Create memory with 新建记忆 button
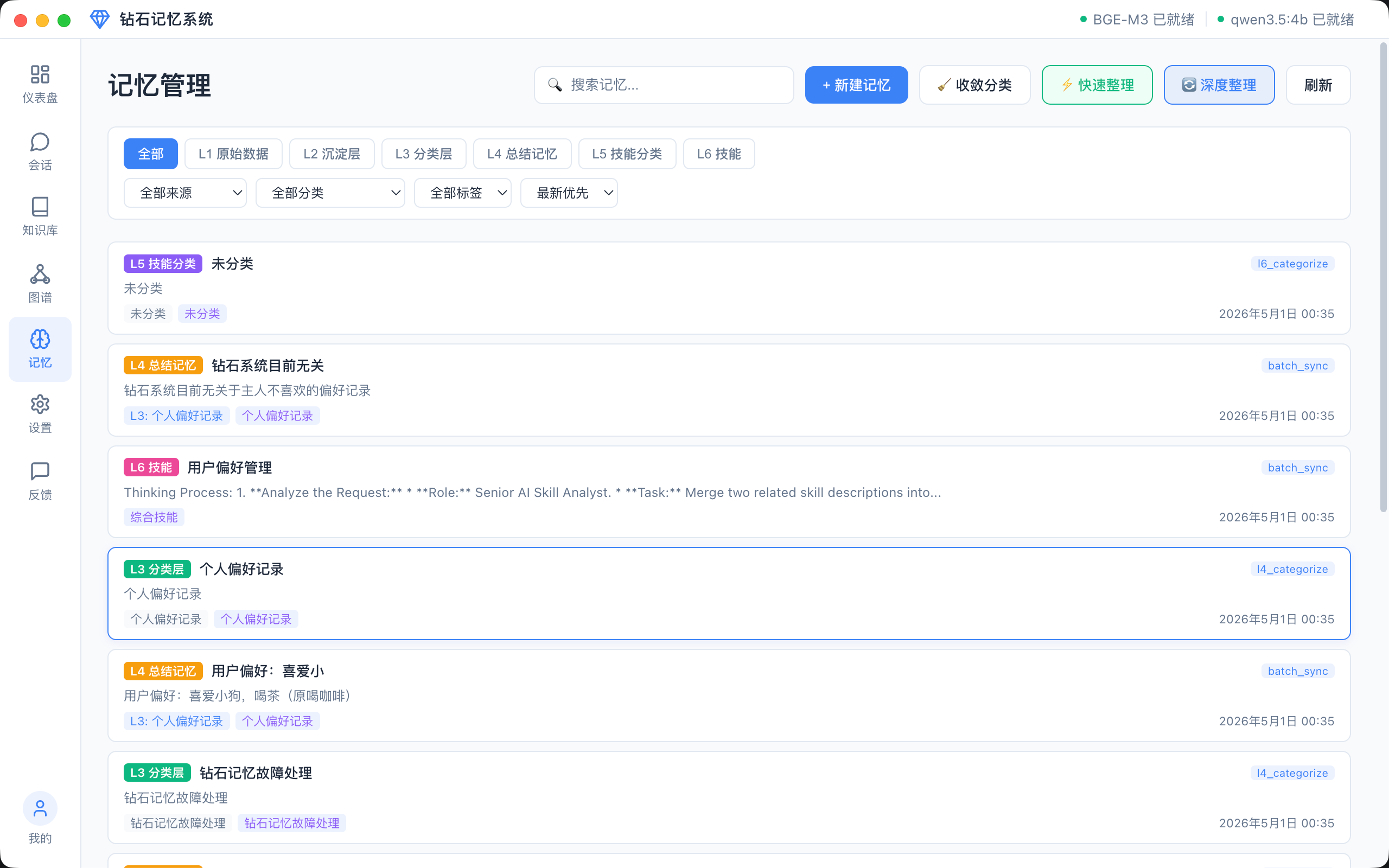The width and height of the screenshot is (1389, 868). tap(856, 85)
